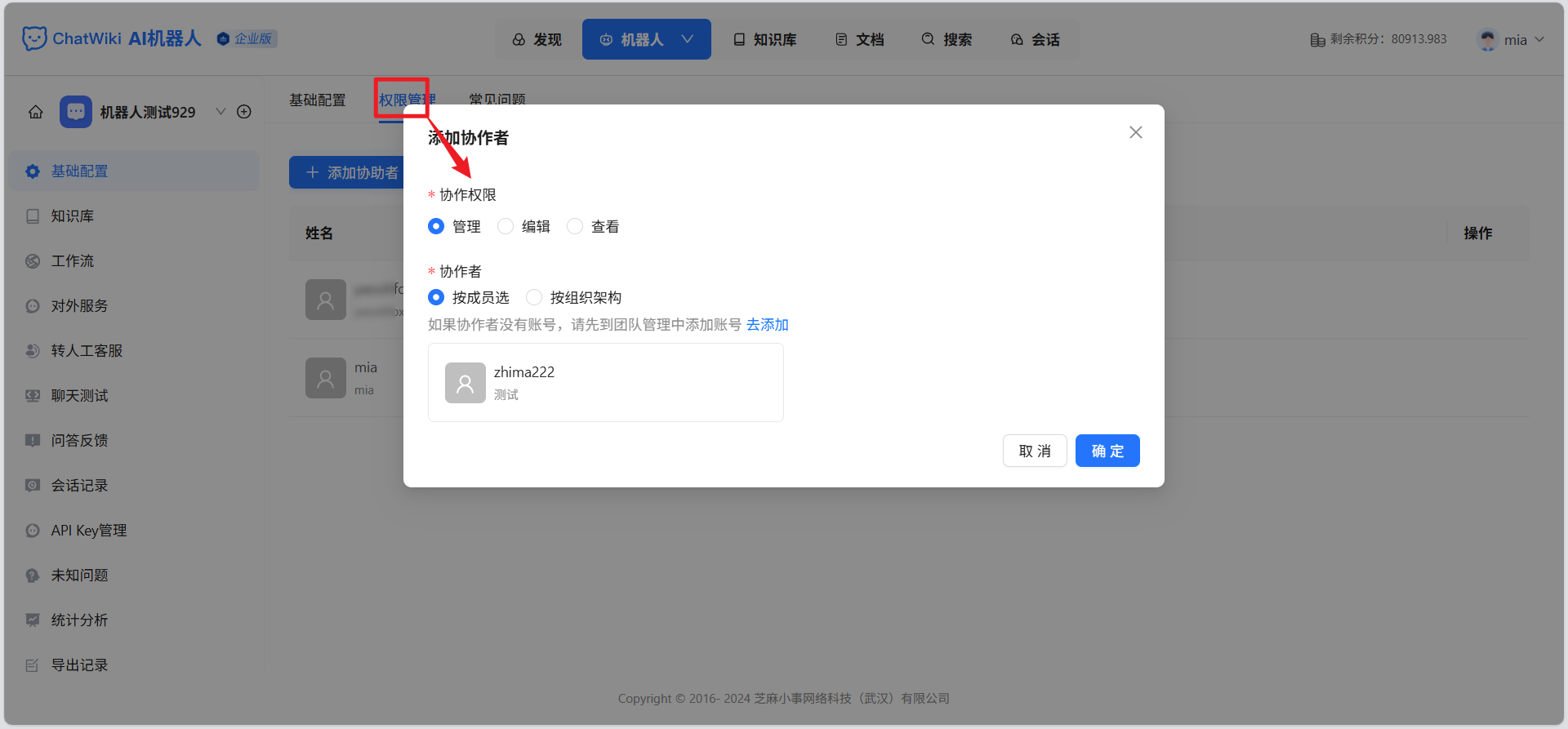Select the 管理 permission radio button
The height and width of the screenshot is (729, 1568).
[436, 226]
